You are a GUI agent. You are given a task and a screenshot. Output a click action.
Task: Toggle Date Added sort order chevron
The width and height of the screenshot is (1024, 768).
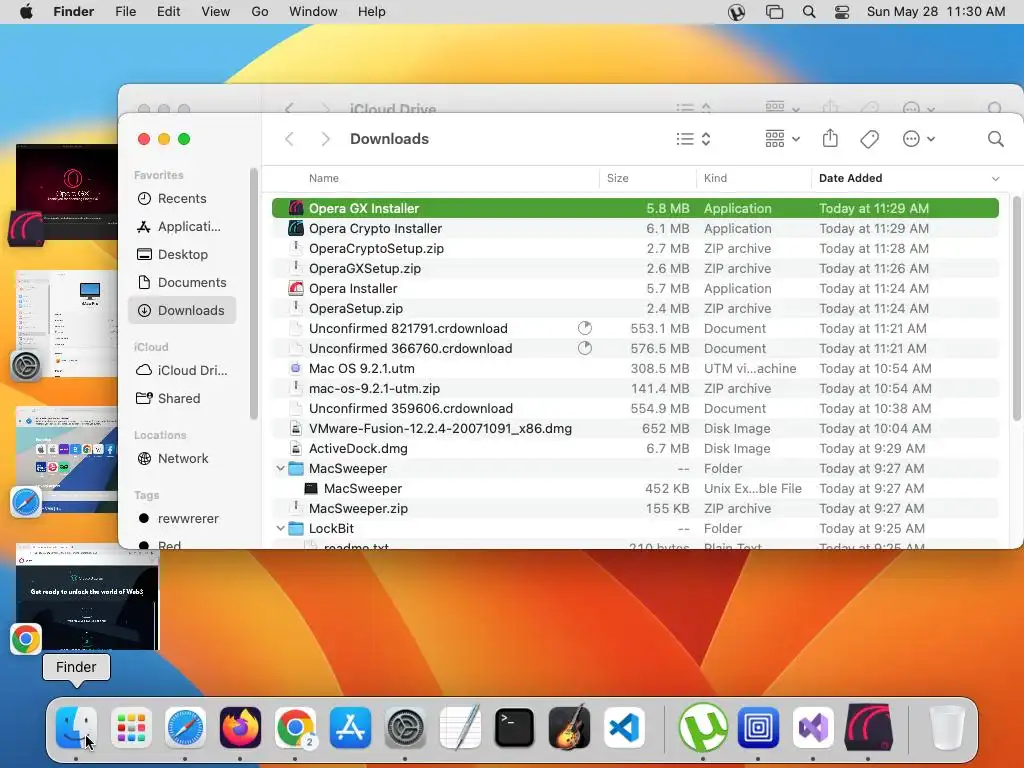coord(995,178)
